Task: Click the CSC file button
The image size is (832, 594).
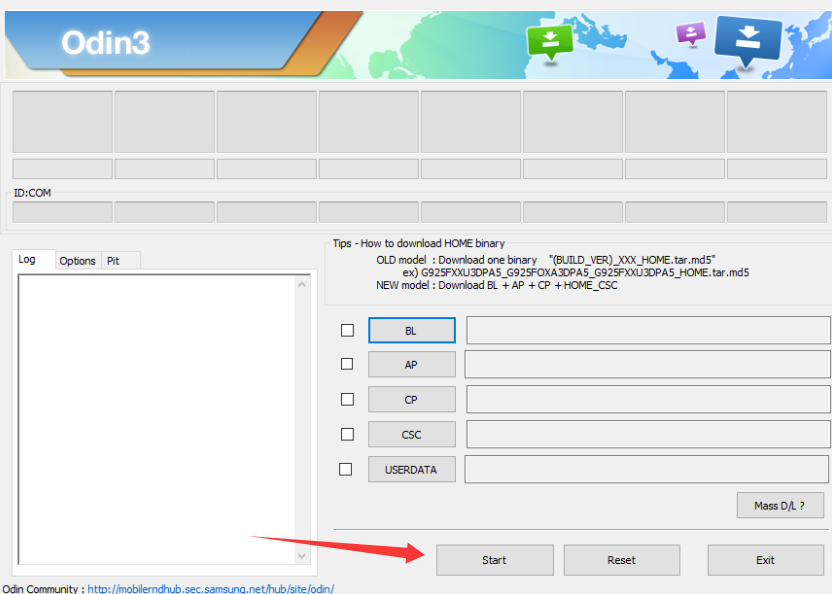Action: tap(412, 434)
